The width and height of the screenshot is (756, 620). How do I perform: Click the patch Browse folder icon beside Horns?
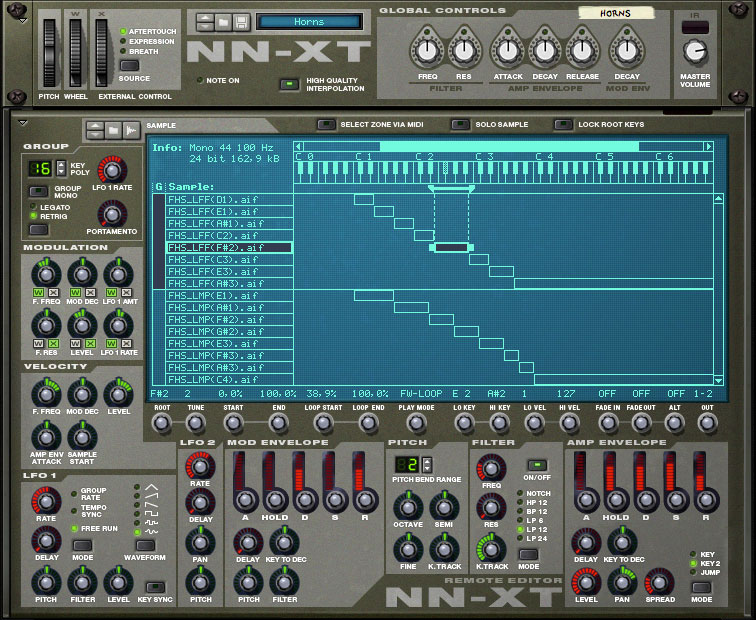click(x=223, y=22)
